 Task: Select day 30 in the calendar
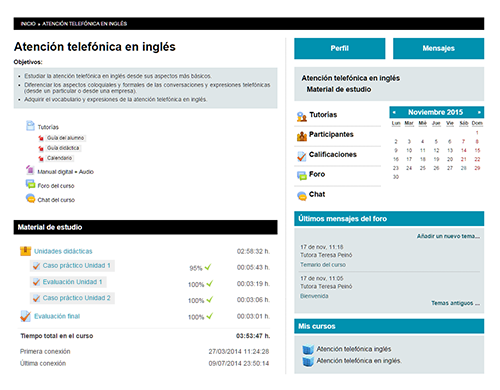tap(396, 177)
